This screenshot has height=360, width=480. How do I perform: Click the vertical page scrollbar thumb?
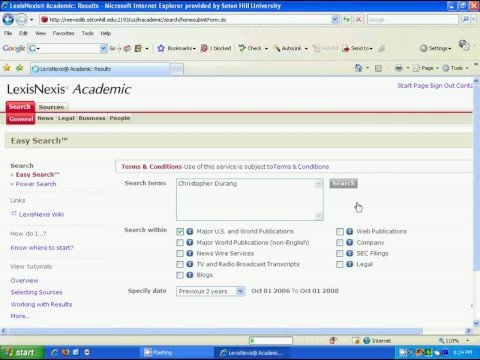pos(476,177)
